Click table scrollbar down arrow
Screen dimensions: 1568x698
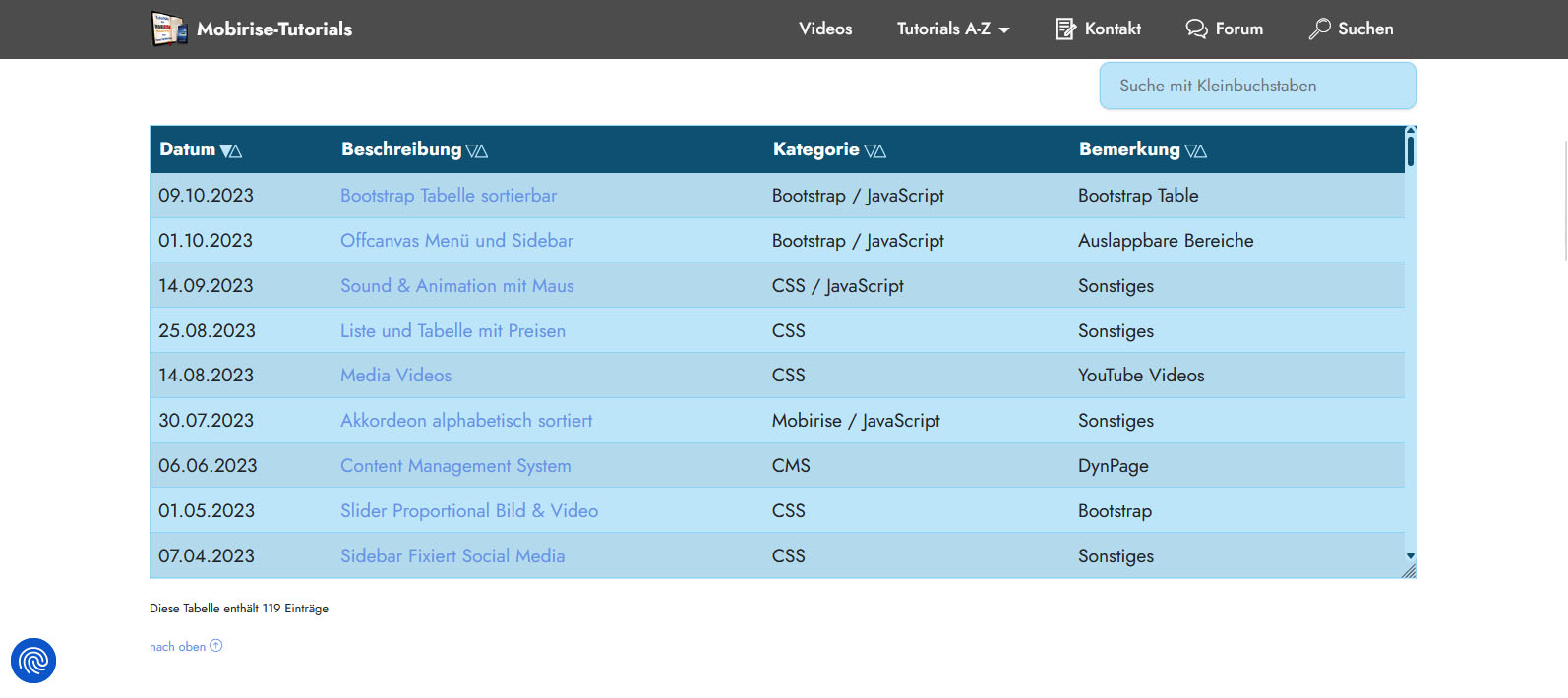(1410, 556)
